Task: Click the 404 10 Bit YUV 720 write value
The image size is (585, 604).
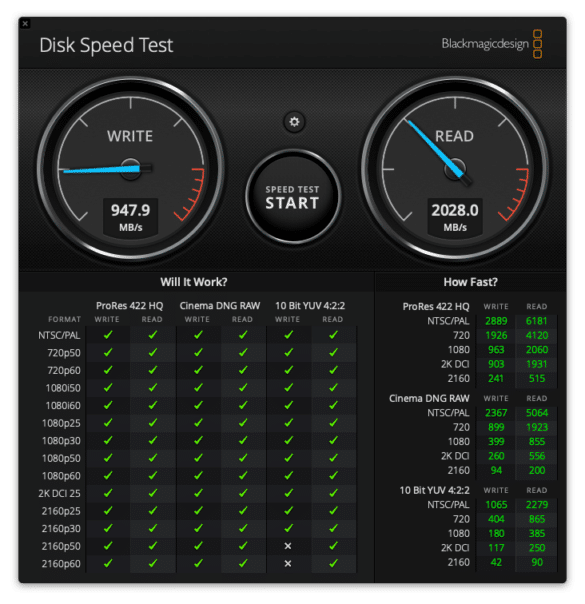Action: pyautogui.click(x=496, y=519)
